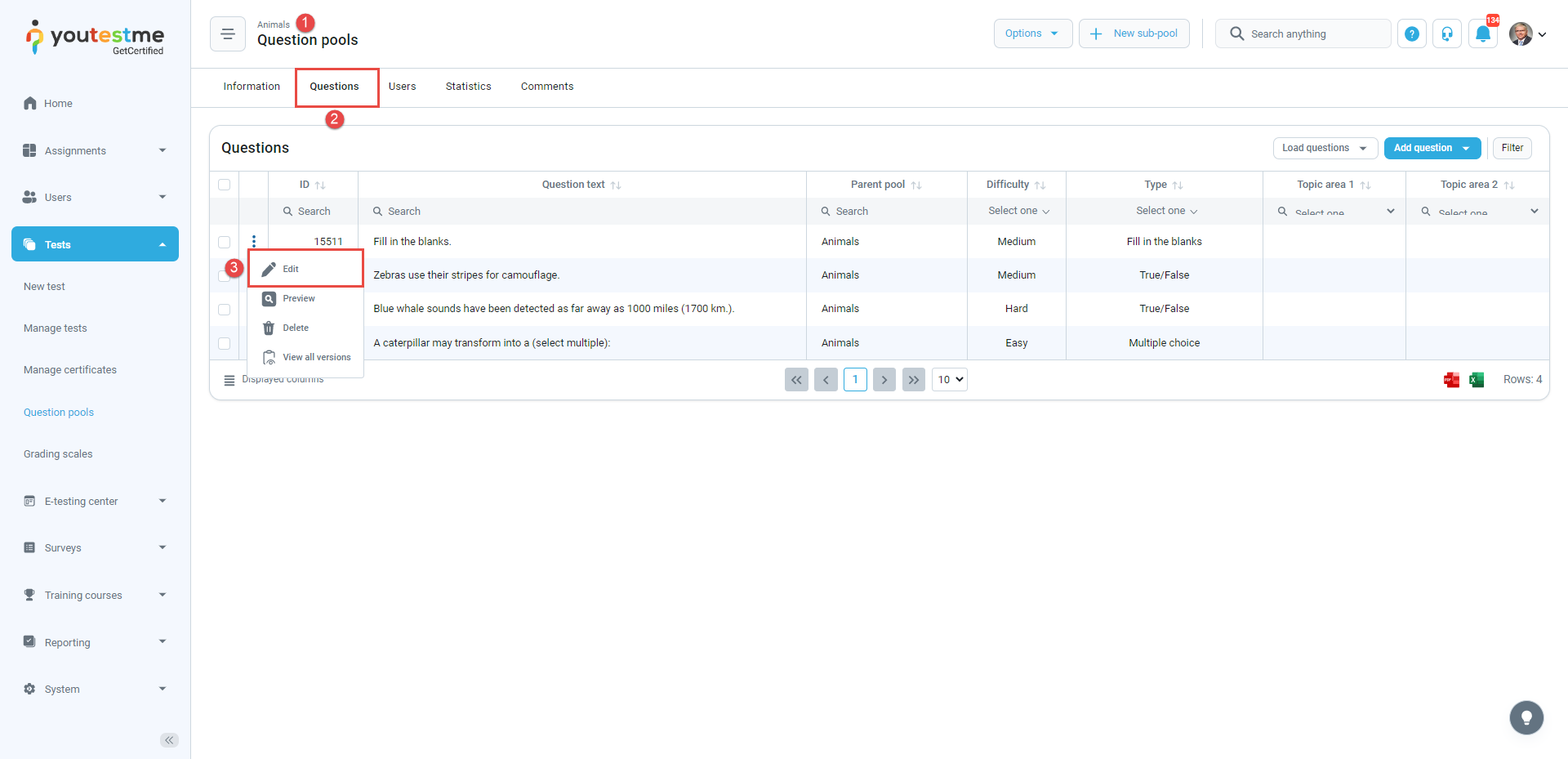
Task: Click the hamburger menu toggle icon
Action: pos(228,34)
